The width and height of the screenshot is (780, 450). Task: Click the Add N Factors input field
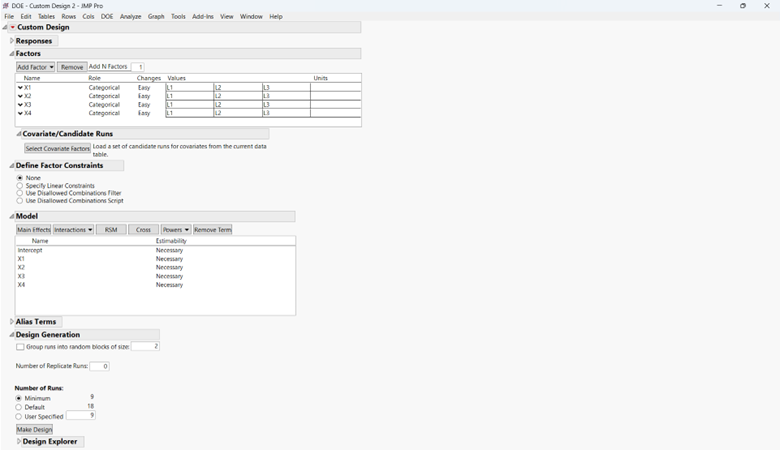coord(137,67)
